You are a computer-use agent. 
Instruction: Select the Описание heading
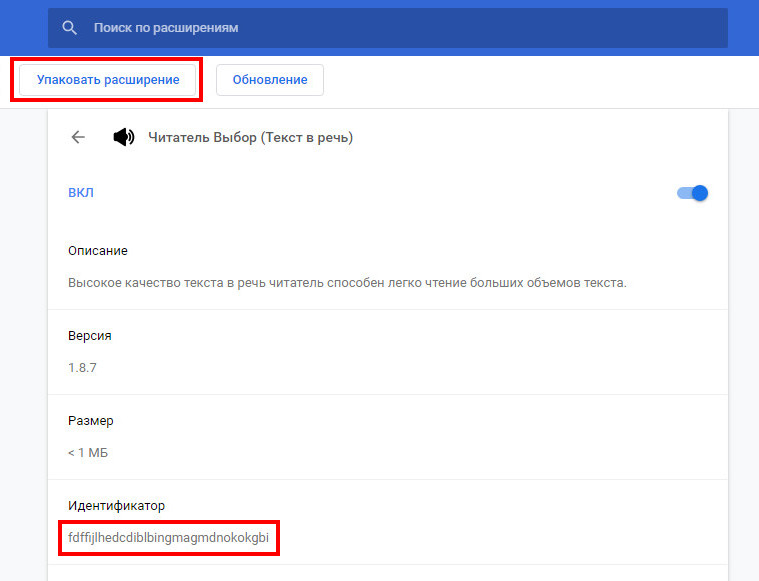(98, 251)
